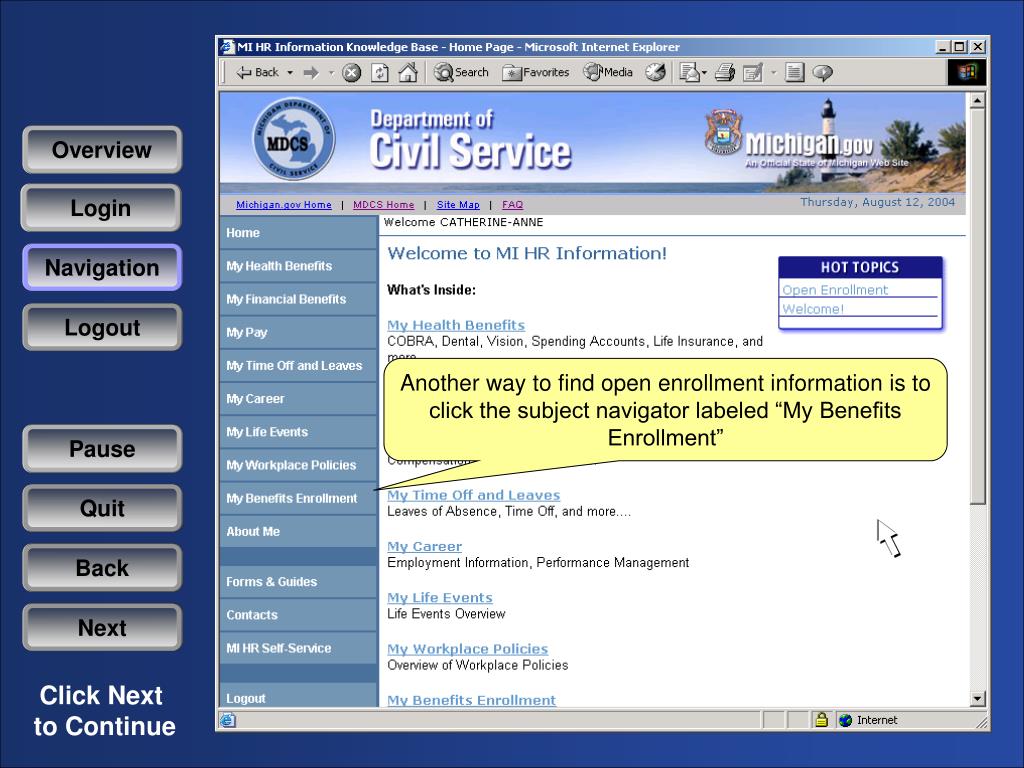The width and height of the screenshot is (1024, 768).
Task: Click the browser Back arrow button
Action: pos(257,72)
